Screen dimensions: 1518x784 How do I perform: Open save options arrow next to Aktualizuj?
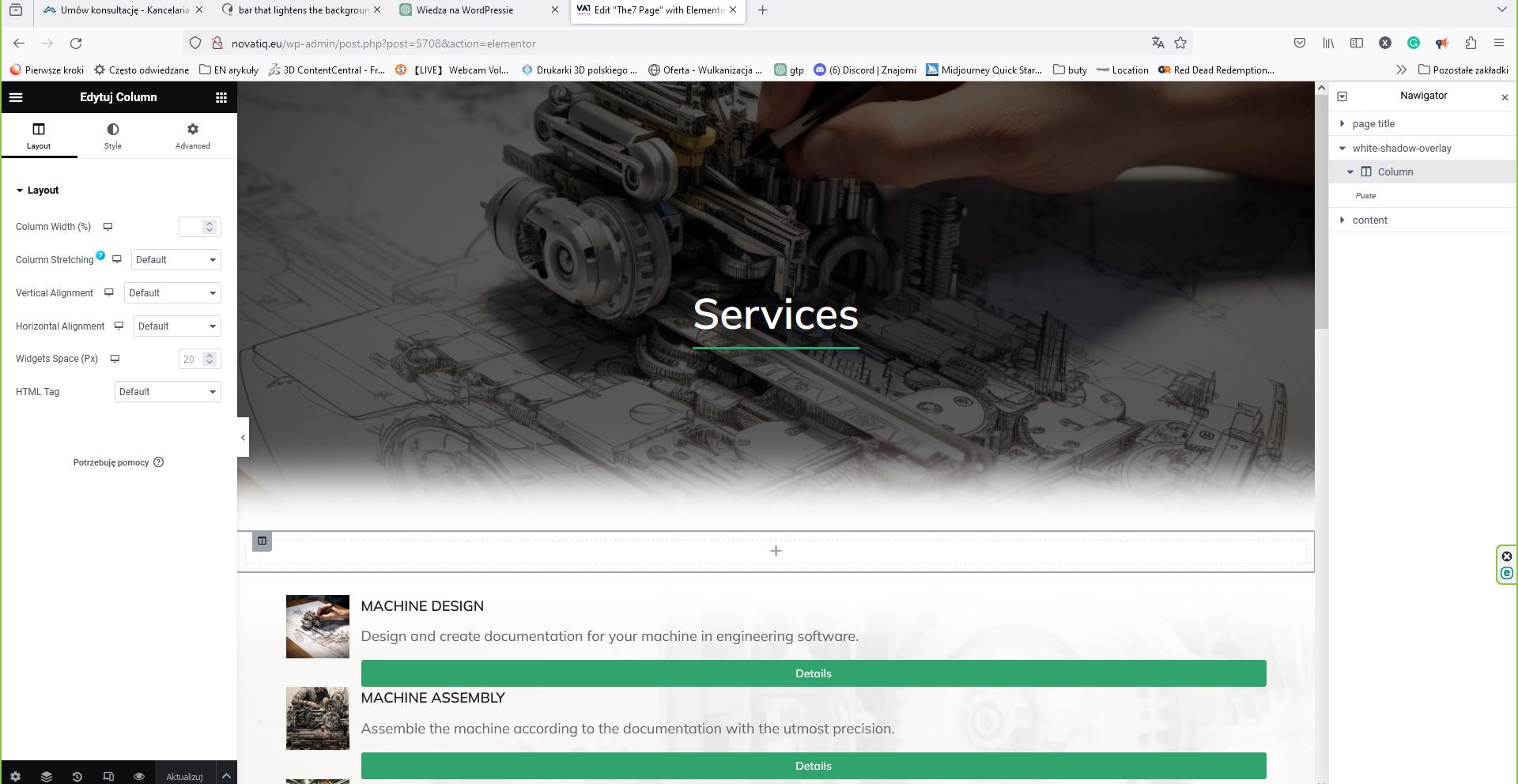point(226,776)
